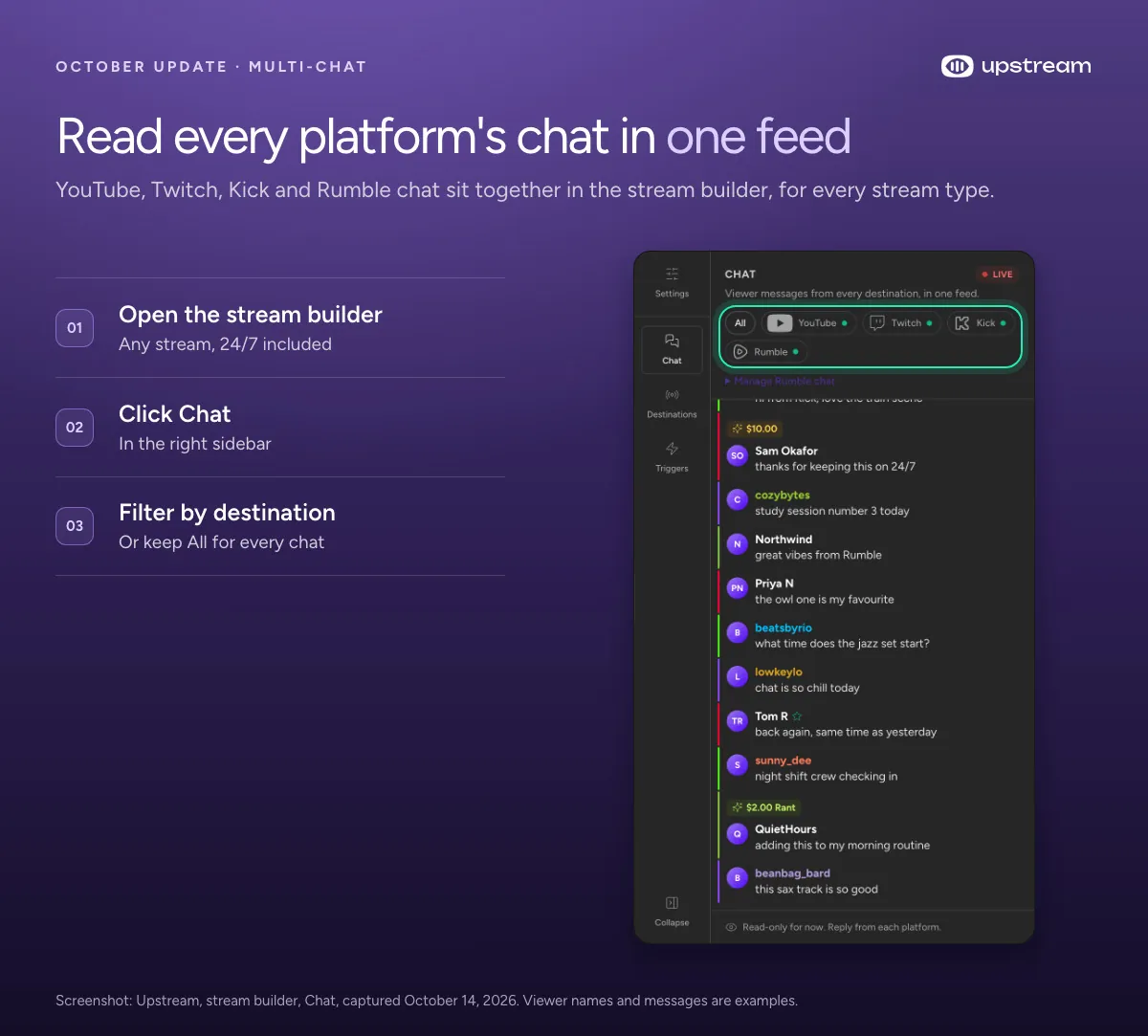
Task: Click message 'this sax track is so good'
Action: click(x=816, y=890)
